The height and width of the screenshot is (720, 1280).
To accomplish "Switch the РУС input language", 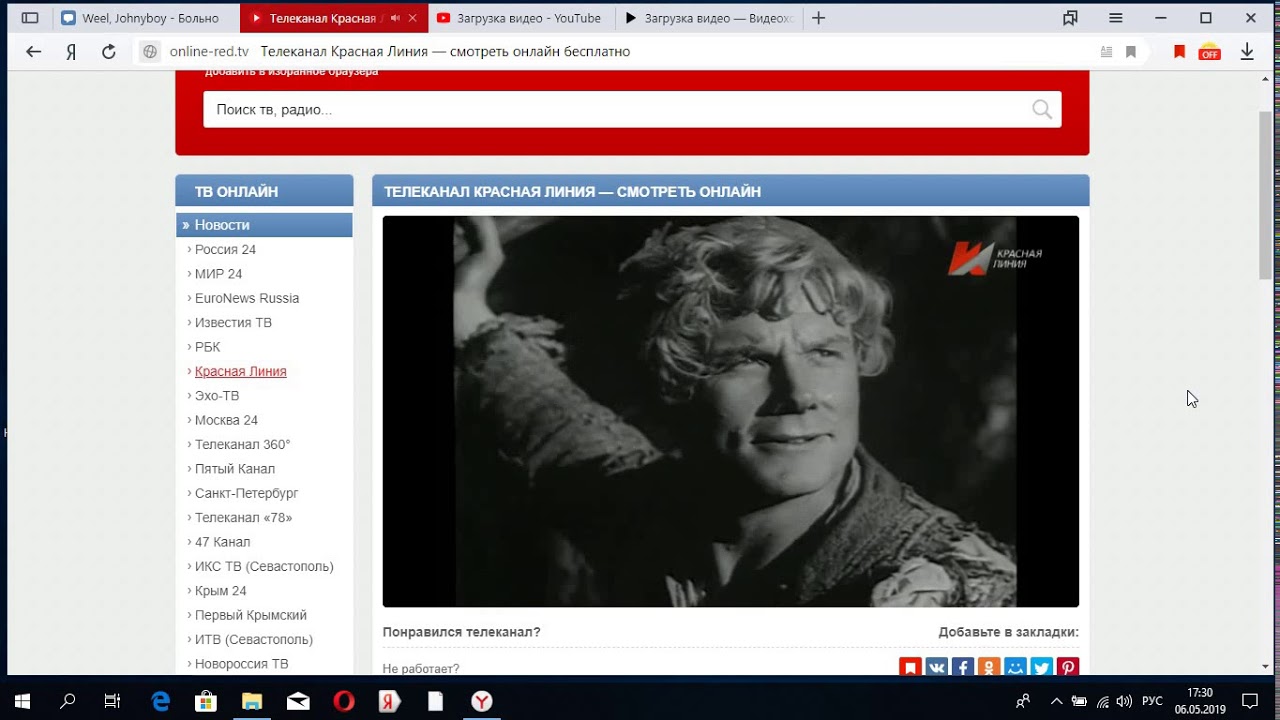I will tap(1152, 701).
